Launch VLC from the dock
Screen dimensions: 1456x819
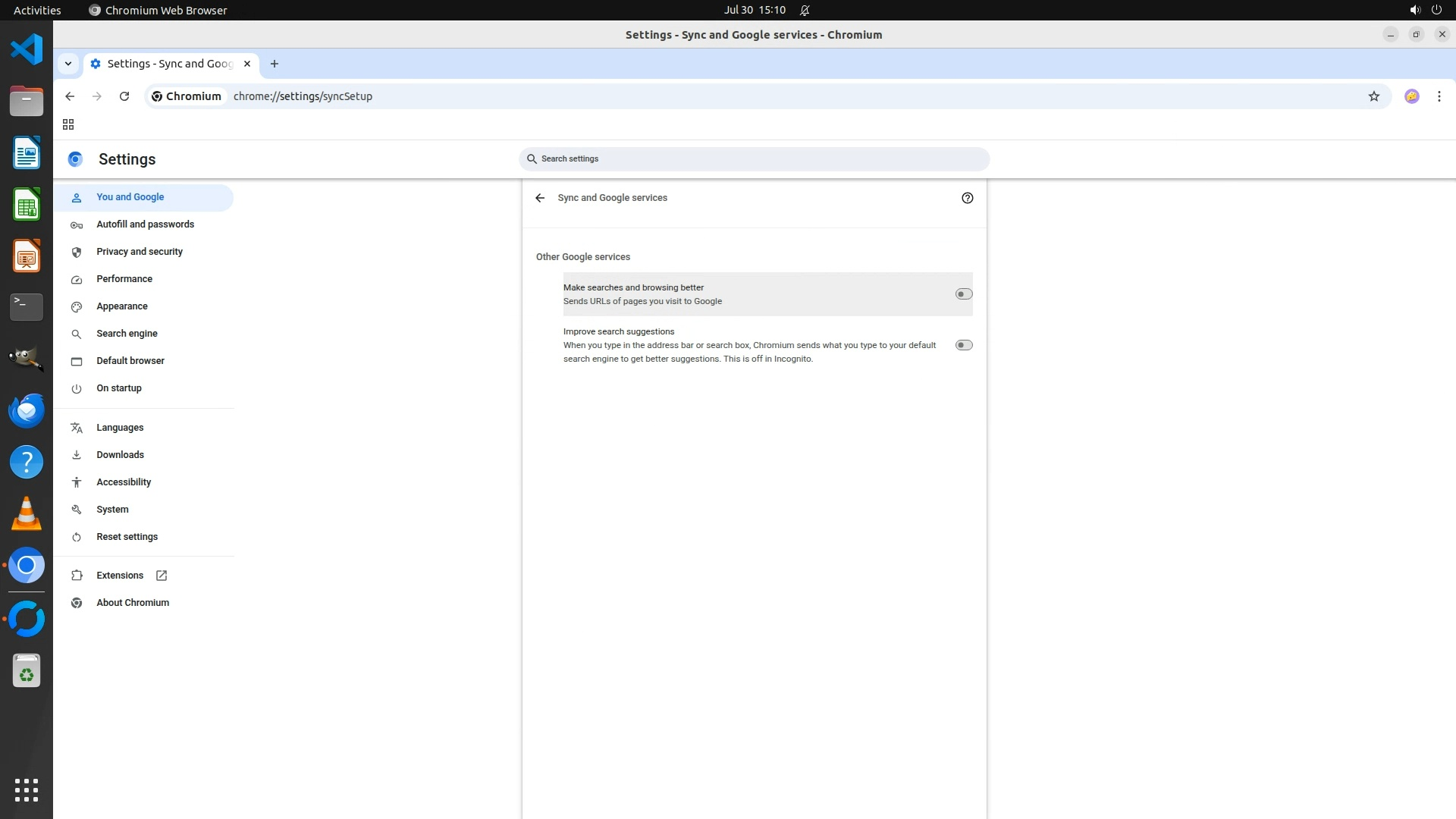coord(27,514)
